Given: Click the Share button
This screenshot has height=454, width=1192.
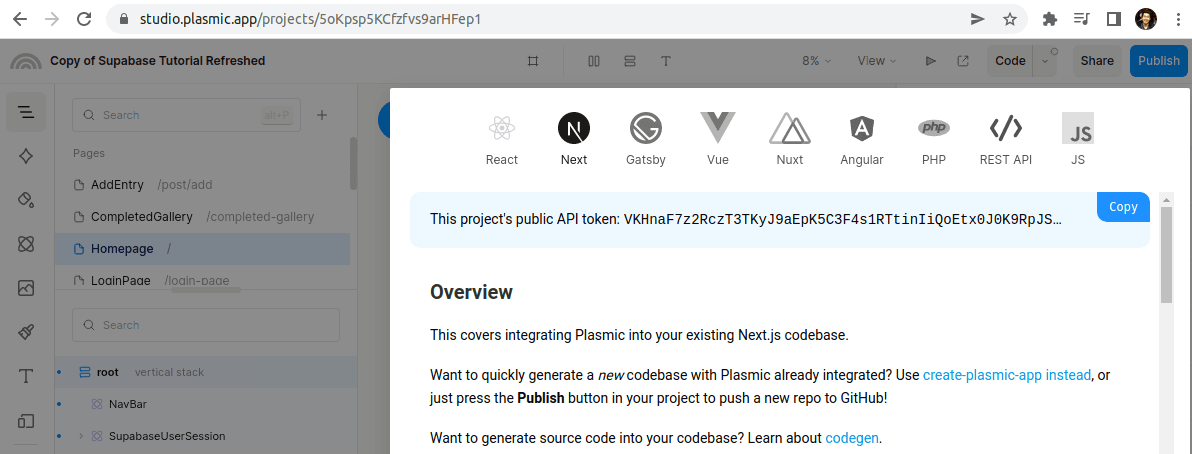Looking at the screenshot, I should [1097, 61].
